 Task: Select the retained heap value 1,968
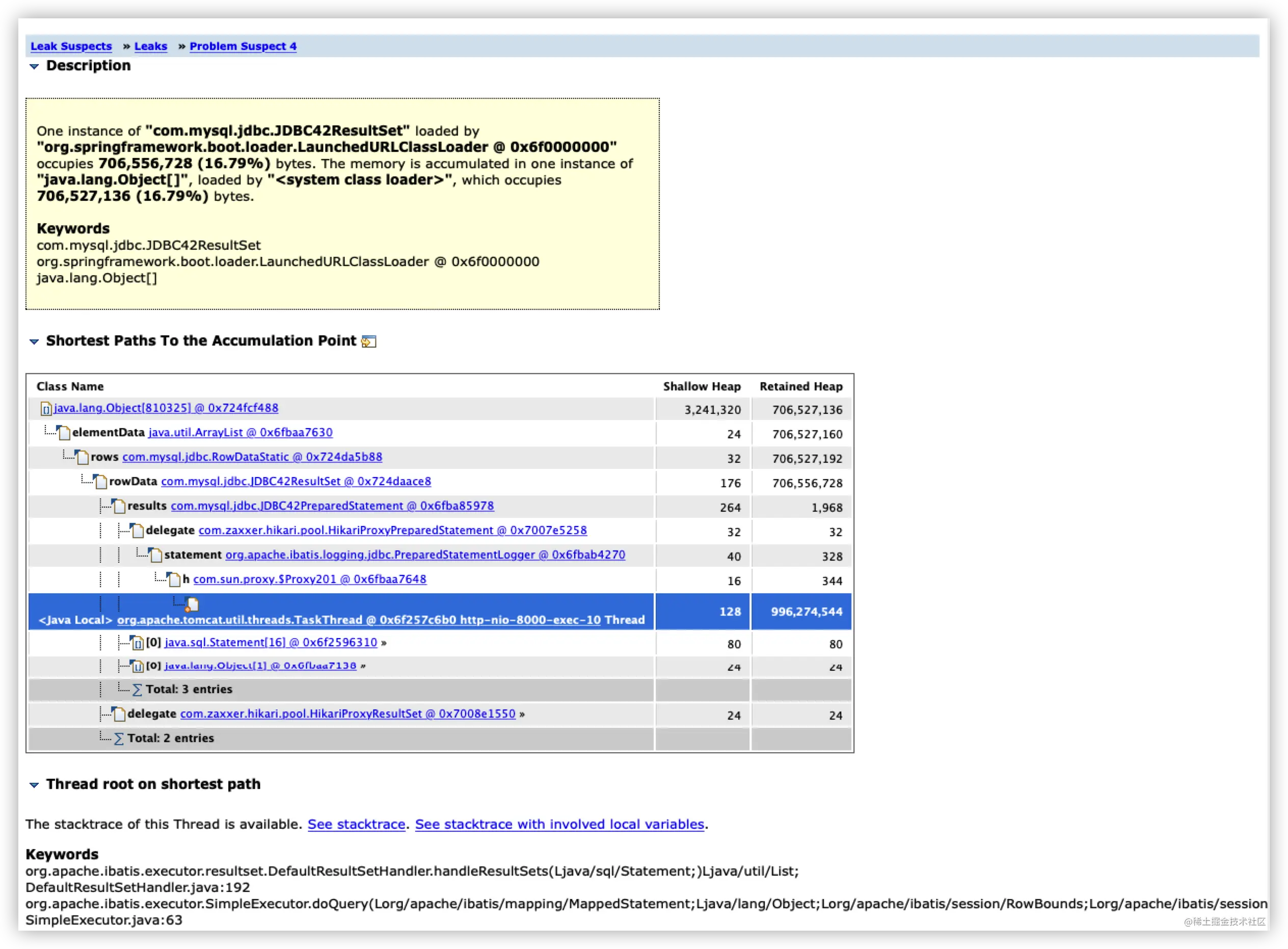pyautogui.click(x=827, y=509)
